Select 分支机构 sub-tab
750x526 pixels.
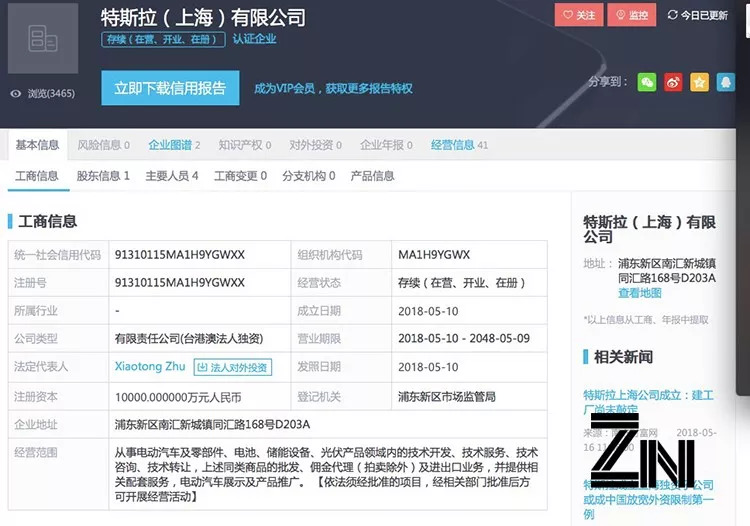click(309, 176)
